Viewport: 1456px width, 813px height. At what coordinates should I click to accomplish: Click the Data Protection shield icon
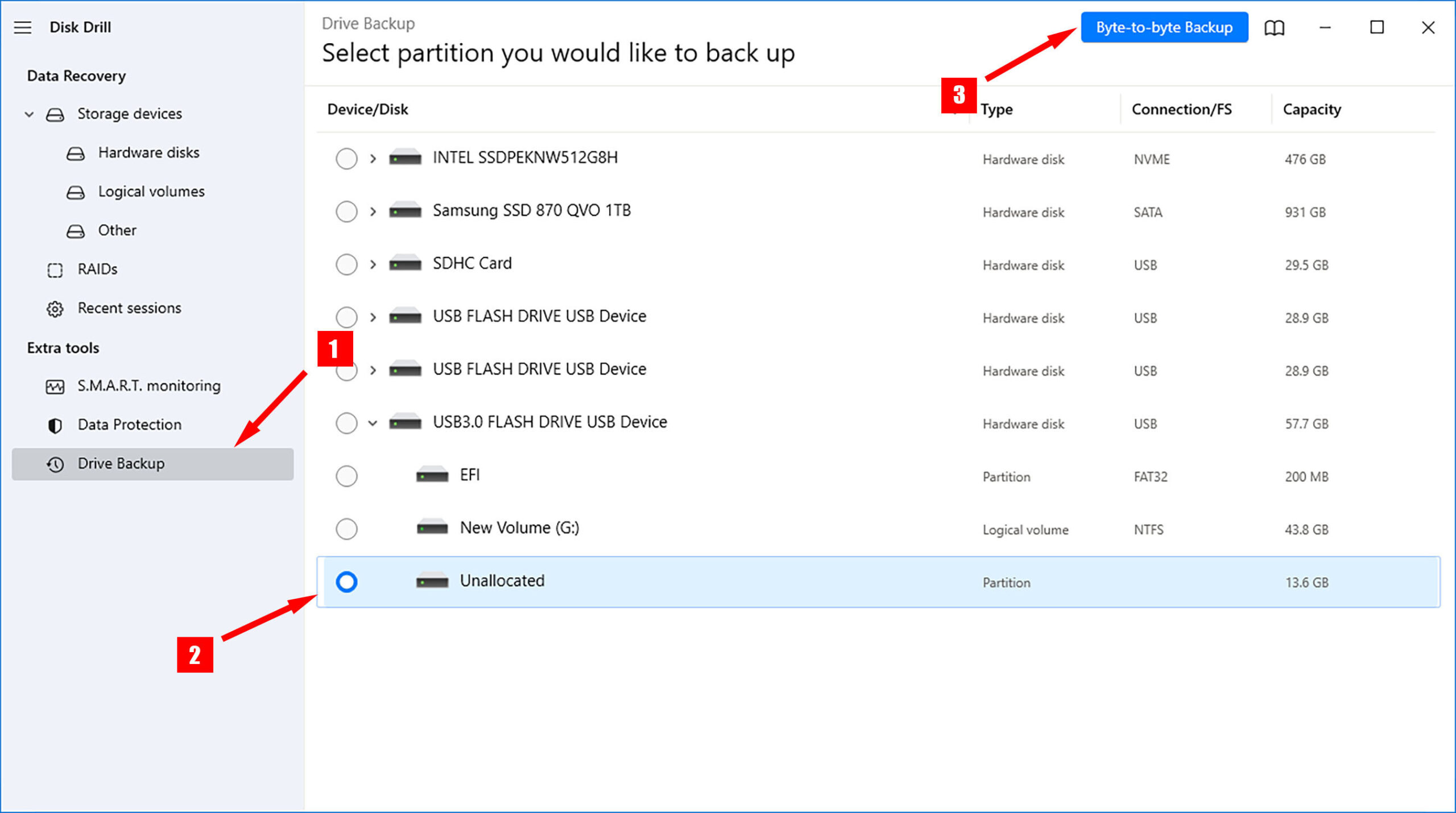[x=55, y=424]
